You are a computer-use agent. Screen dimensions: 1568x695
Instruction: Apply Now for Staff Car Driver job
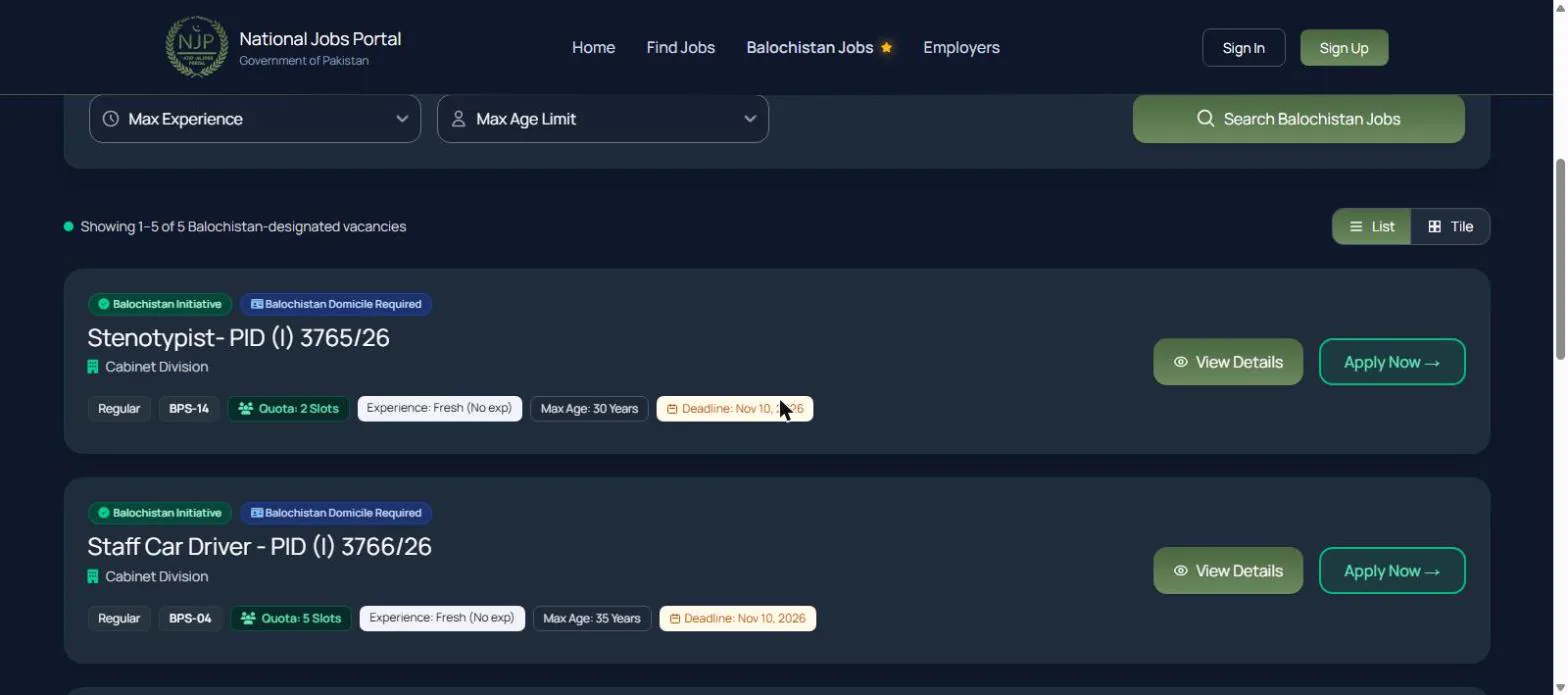point(1392,571)
